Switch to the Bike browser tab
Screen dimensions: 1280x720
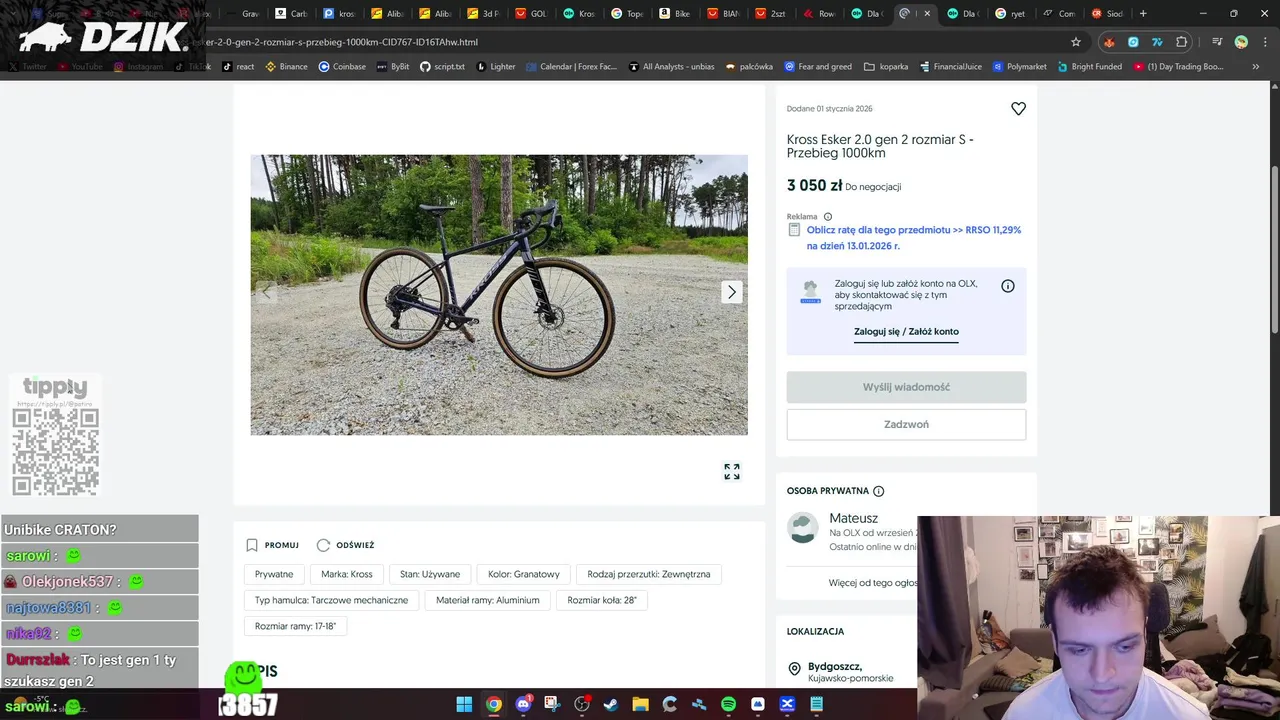click(x=676, y=13)
